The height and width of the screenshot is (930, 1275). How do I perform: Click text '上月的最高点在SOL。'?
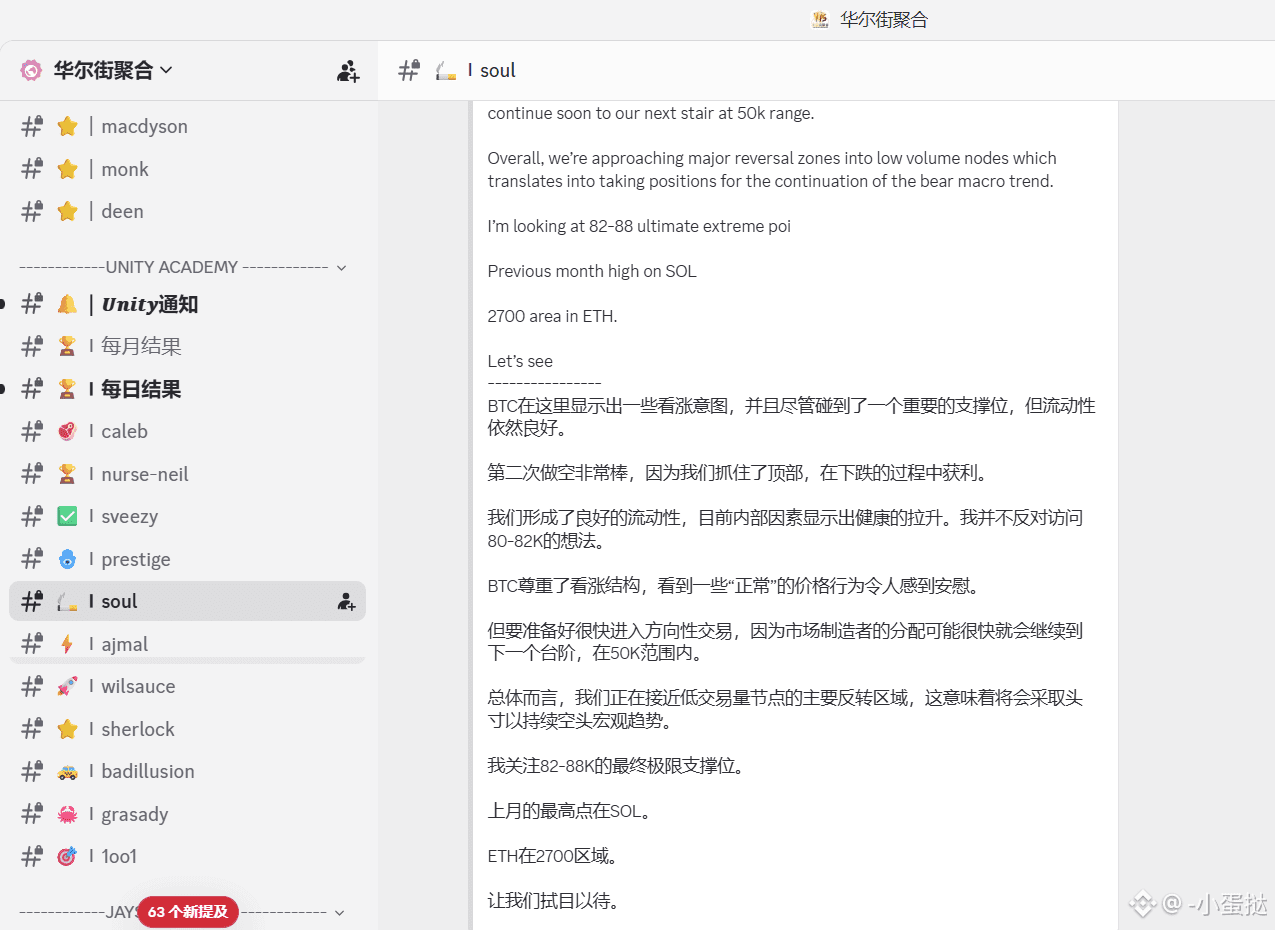[x=570, y=811]
